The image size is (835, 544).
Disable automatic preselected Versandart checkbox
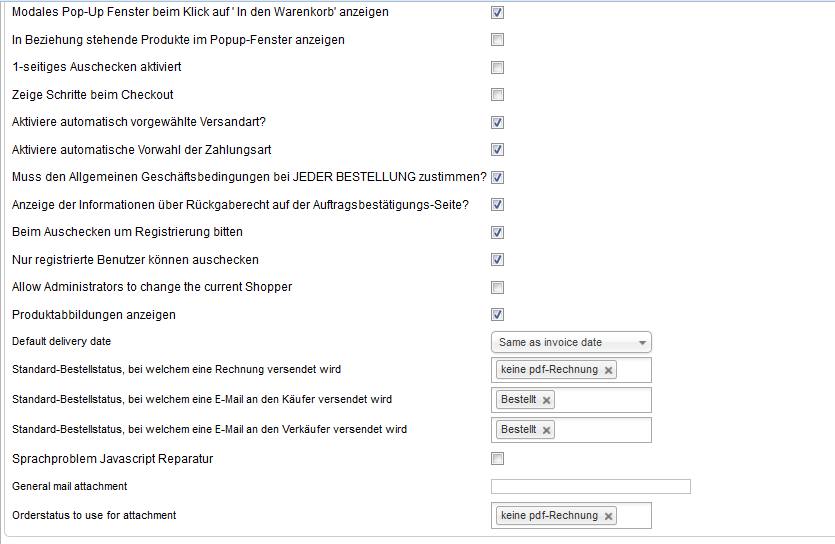pos(497,123)
